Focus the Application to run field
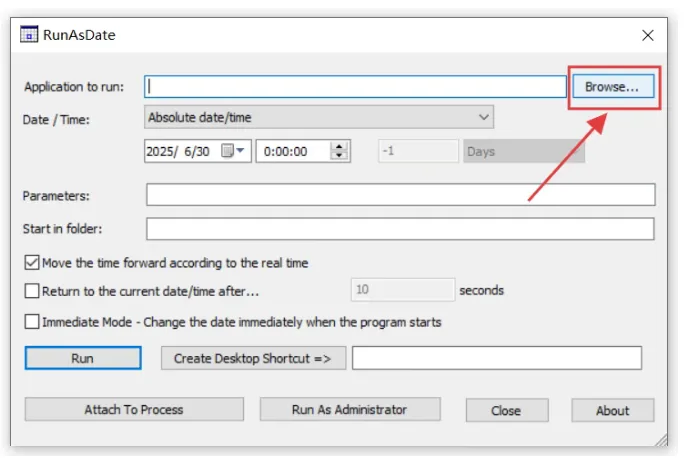 [x=355, y=86]
